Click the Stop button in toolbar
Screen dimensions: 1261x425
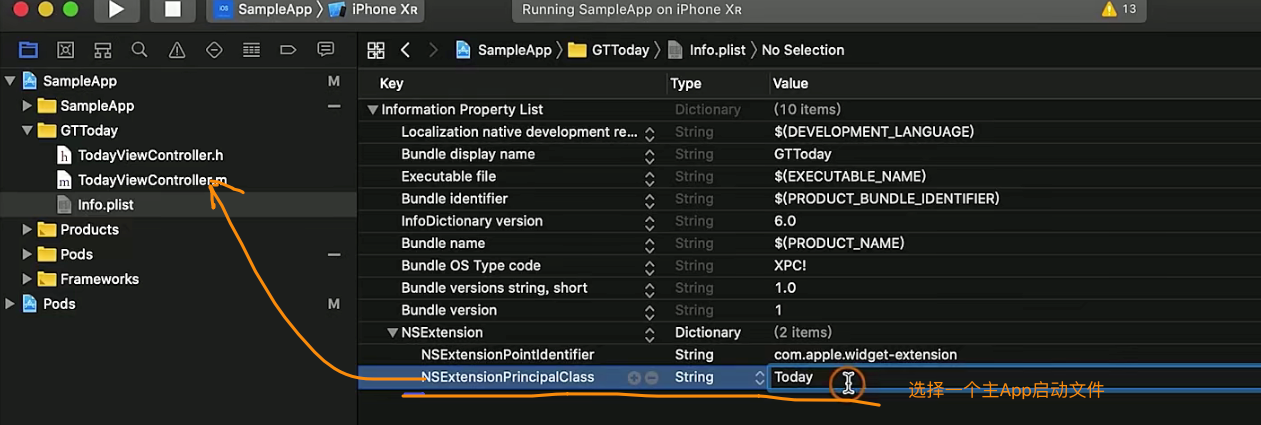(172, 10)
